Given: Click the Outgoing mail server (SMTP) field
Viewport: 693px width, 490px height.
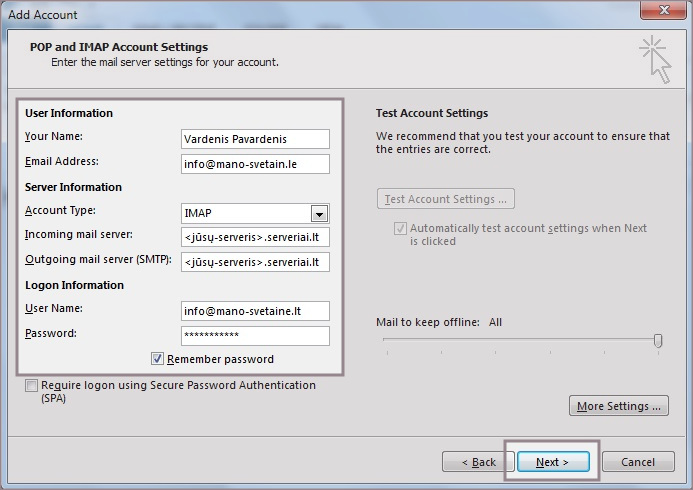Looking at the screenshot, I should tap(255, 262).
